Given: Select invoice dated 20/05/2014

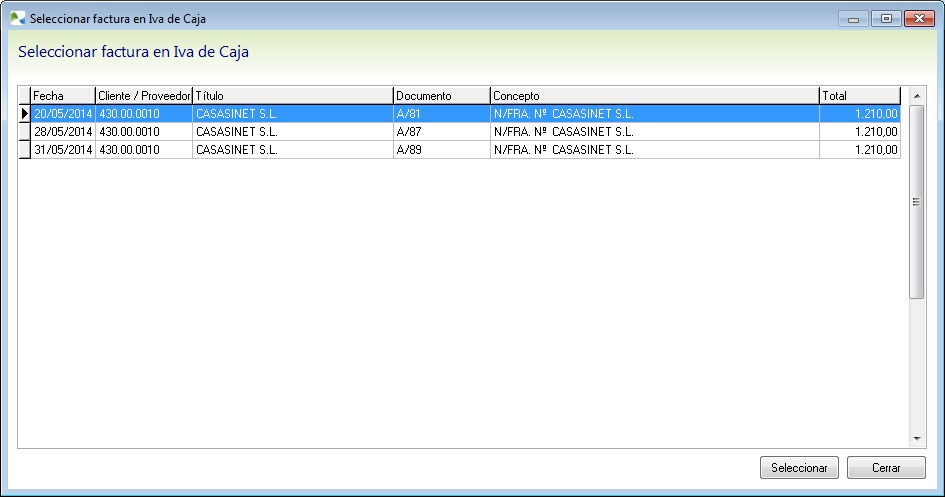Looking at the screenshot, I should (x=62, y=114).
